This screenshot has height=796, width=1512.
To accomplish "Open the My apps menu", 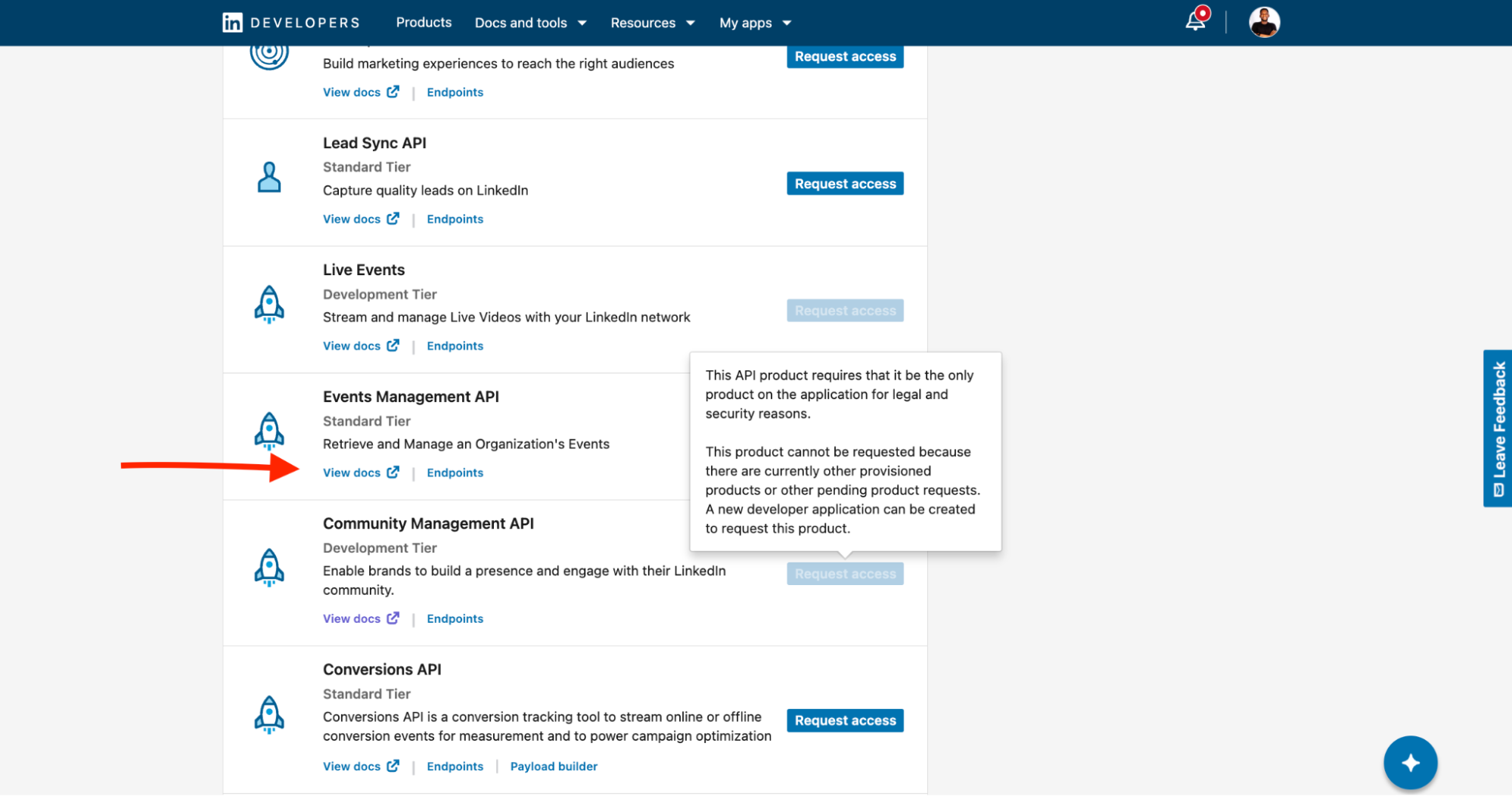I will (755, 23).
